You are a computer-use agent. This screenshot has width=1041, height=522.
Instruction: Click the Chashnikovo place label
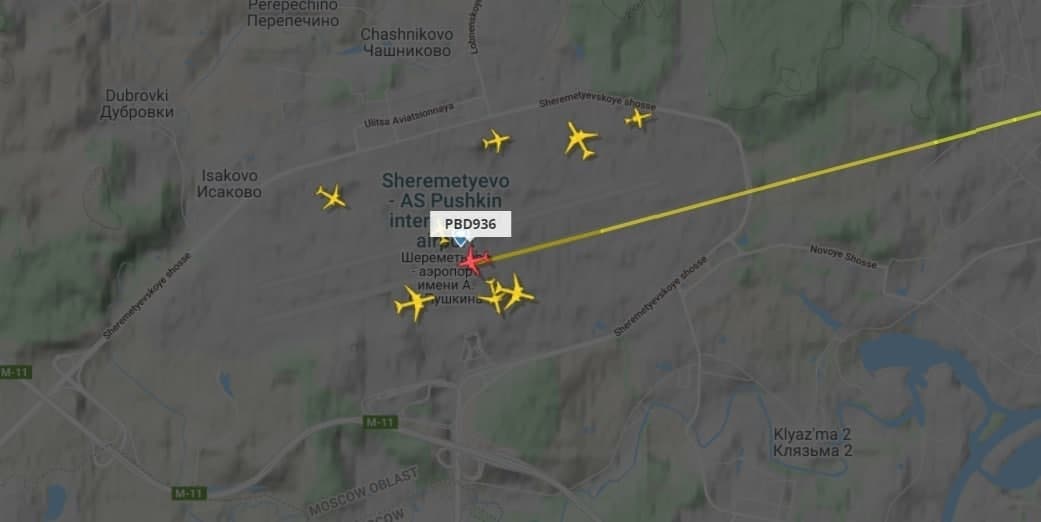407,42
